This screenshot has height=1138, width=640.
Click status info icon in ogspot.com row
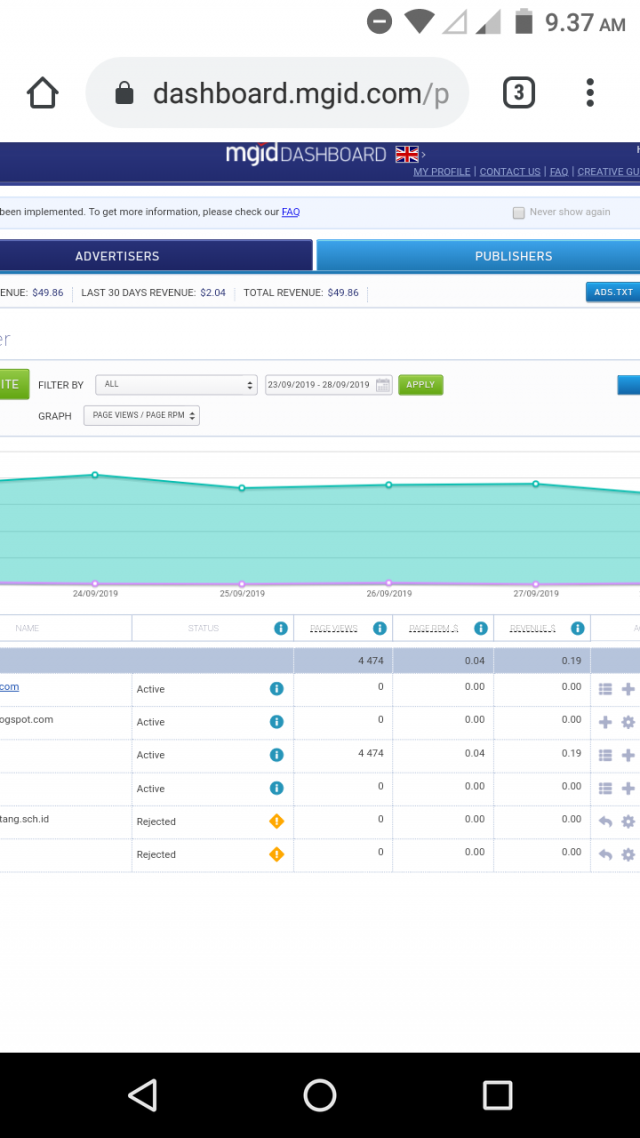276,722
